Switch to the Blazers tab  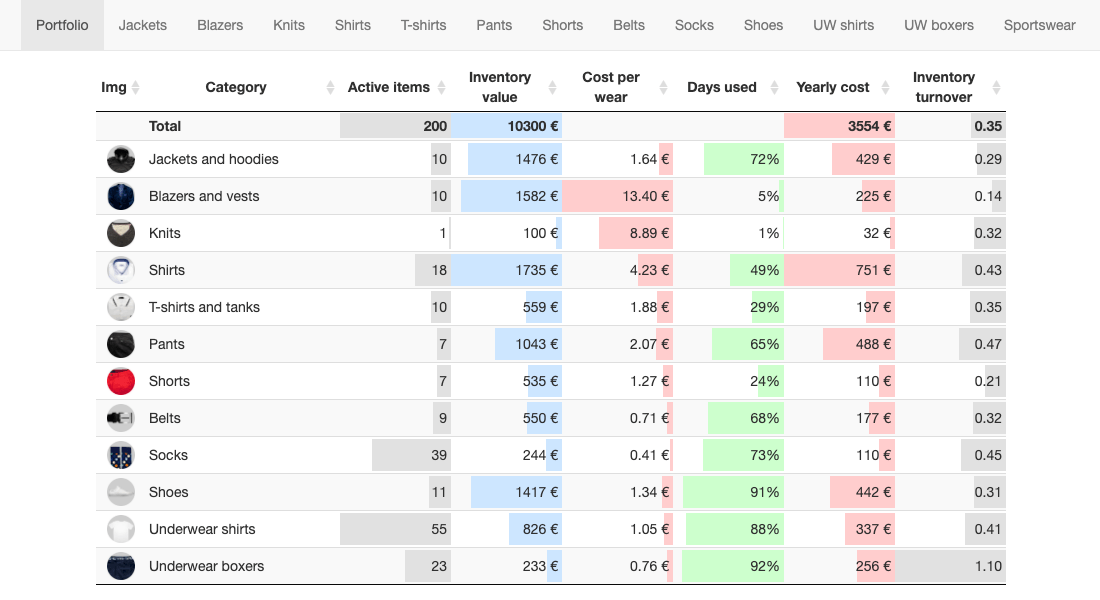220,25
